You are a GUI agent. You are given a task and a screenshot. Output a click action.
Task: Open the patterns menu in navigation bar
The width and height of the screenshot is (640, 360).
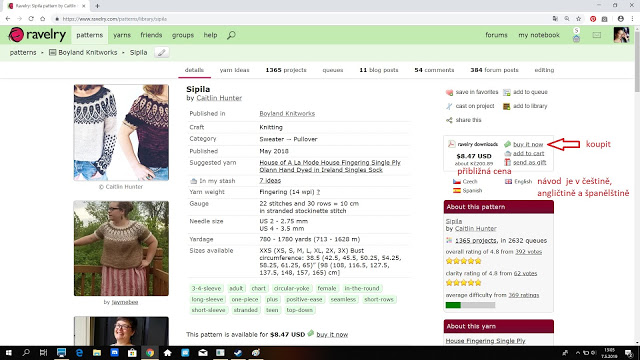[x=89, y=35]
